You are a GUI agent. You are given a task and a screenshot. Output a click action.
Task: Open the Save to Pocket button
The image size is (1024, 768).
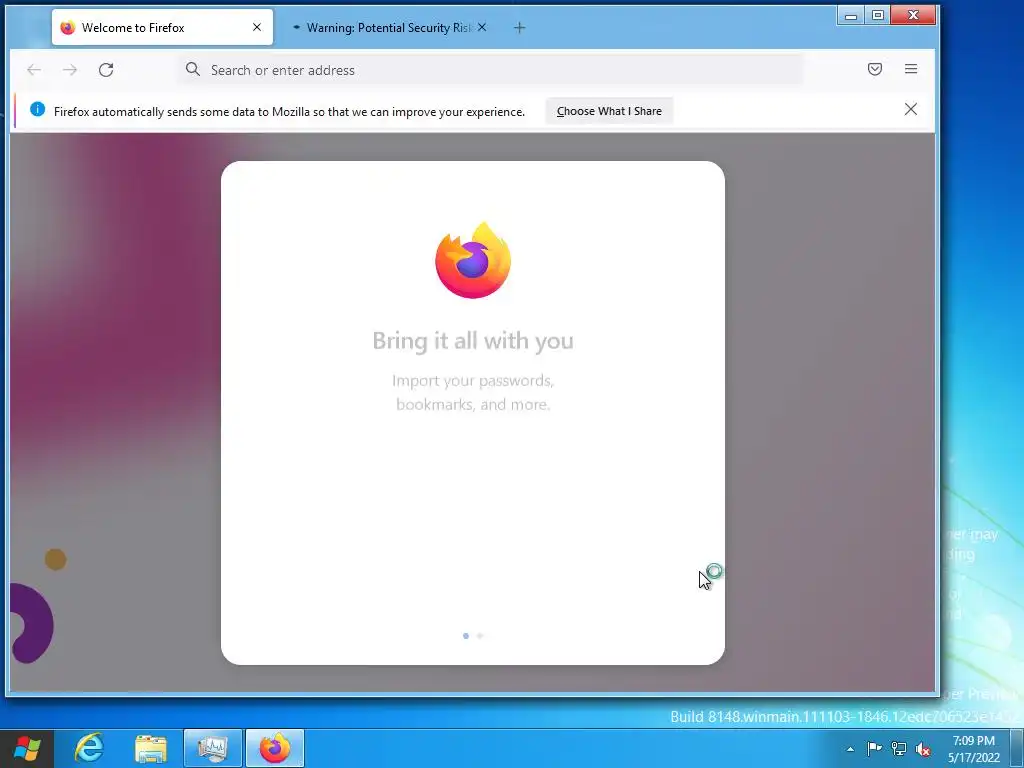pyautogui.click(x=875, y=69)
